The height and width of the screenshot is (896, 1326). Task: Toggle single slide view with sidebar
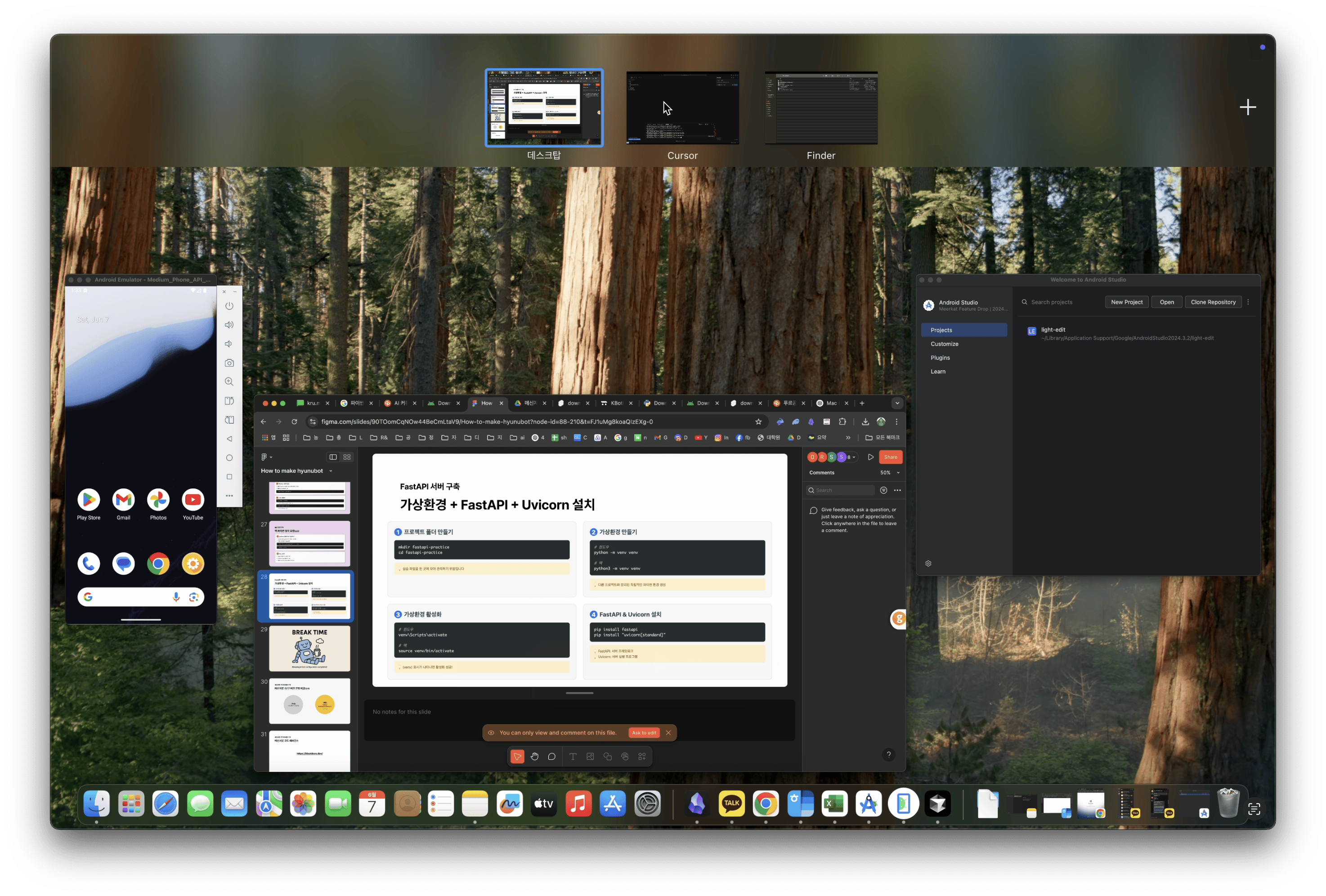[x=333, y=457]
